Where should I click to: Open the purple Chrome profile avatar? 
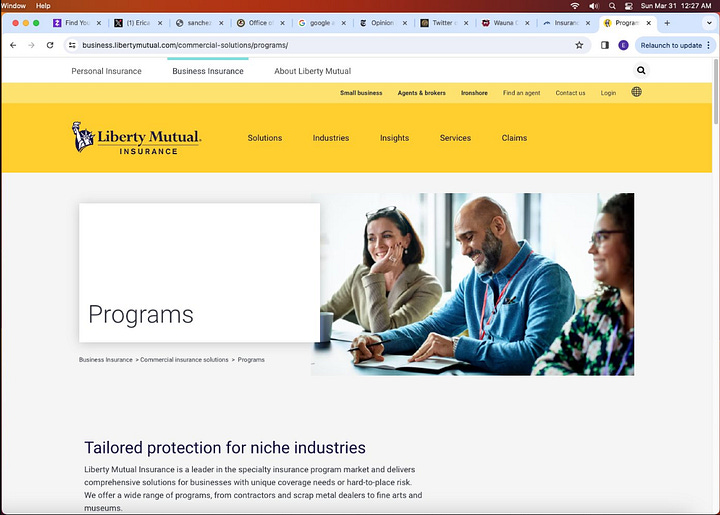tap(623, 45)
